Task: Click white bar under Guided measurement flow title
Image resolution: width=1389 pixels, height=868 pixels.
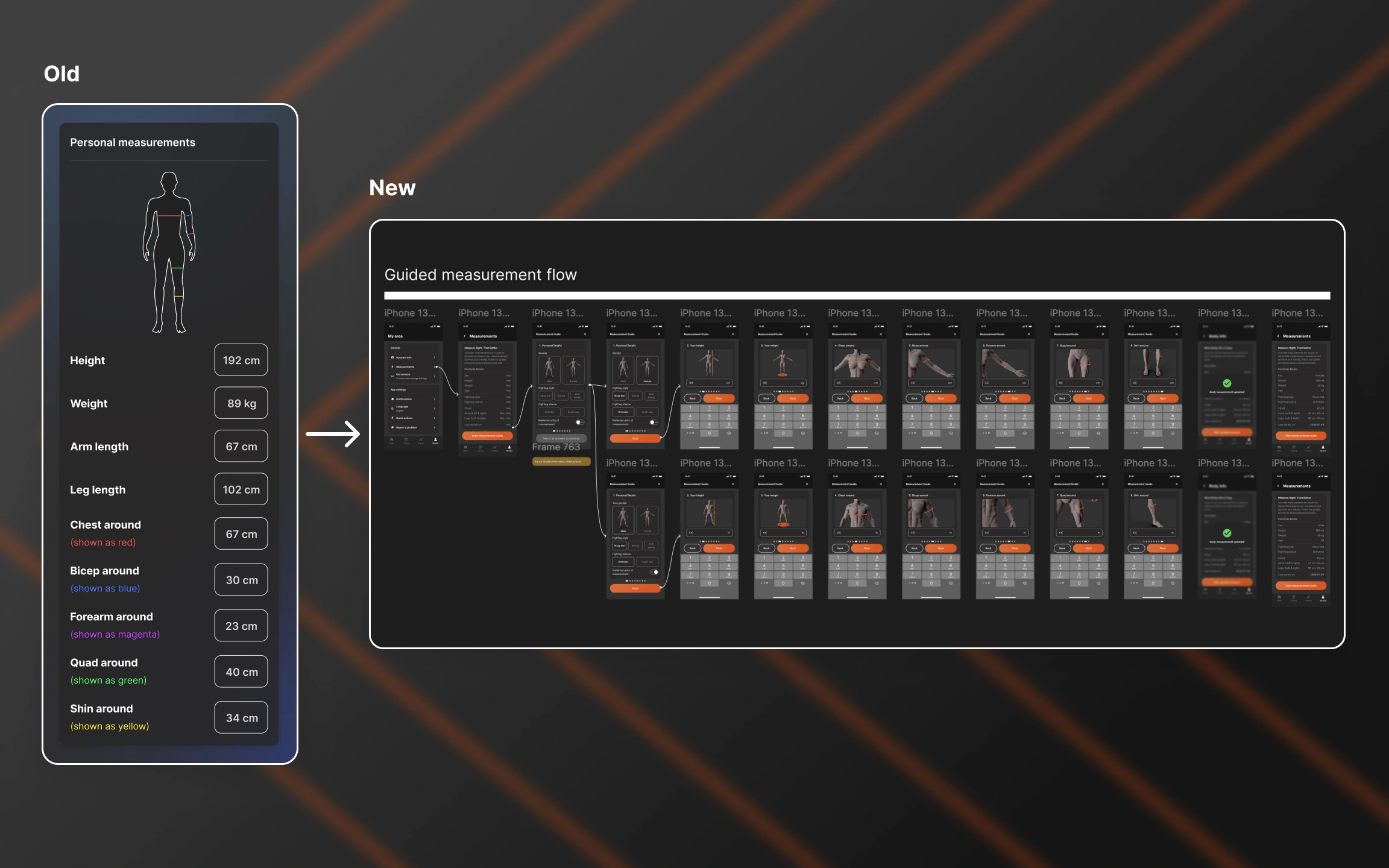Action: click(857, 295)
